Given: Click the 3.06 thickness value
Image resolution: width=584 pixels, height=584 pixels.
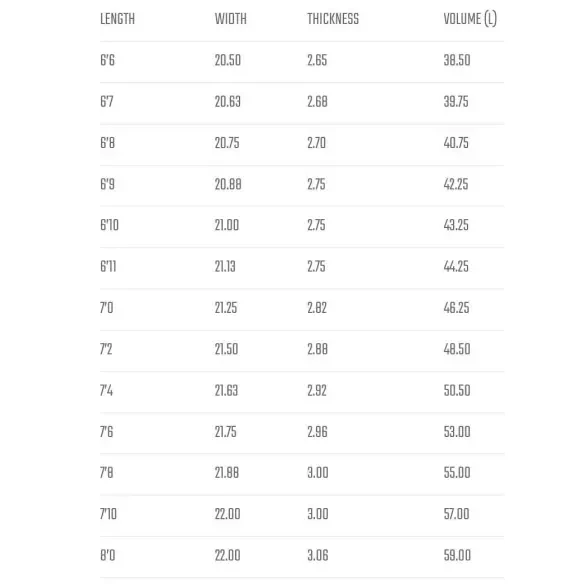Looking at the screenshot, I should click(x=318, y=556).
